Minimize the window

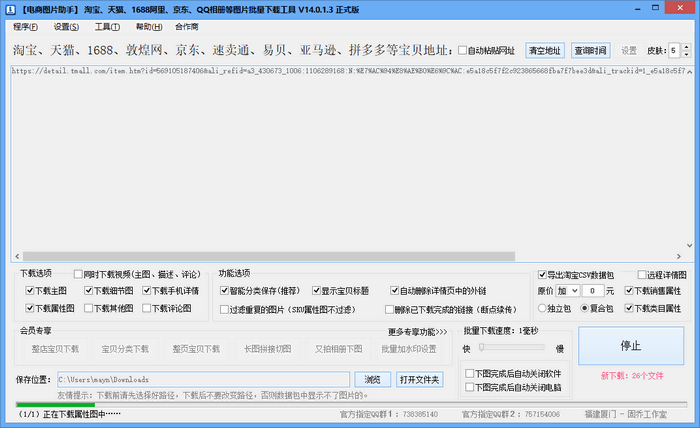(x=638, y=8)
